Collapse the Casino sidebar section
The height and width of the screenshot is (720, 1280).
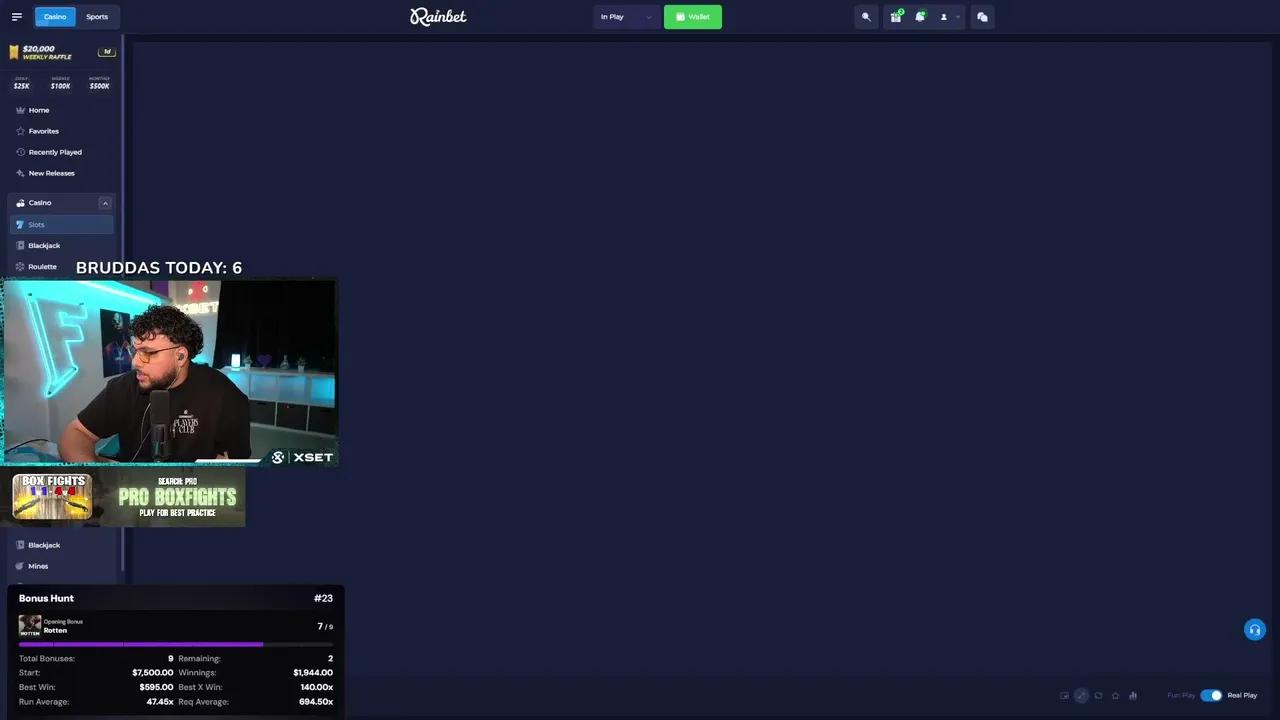[x=105, y=203]
